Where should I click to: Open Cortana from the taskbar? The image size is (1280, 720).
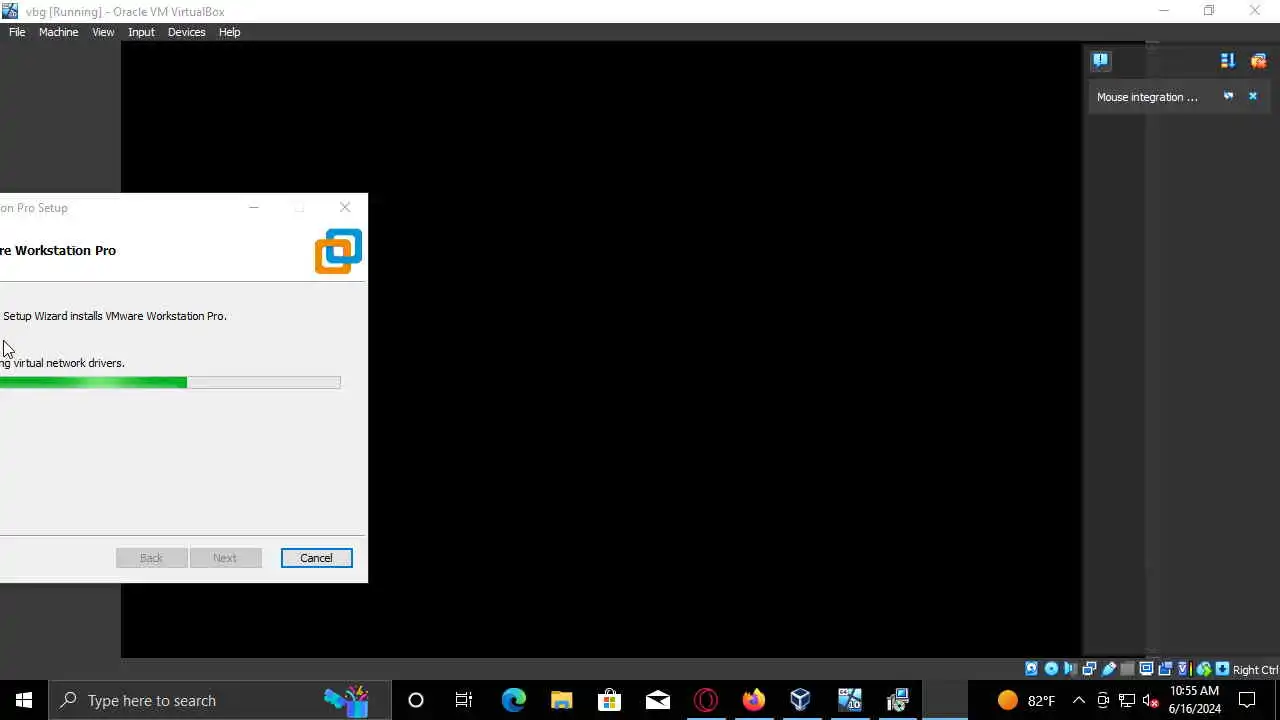pos(416,700)
